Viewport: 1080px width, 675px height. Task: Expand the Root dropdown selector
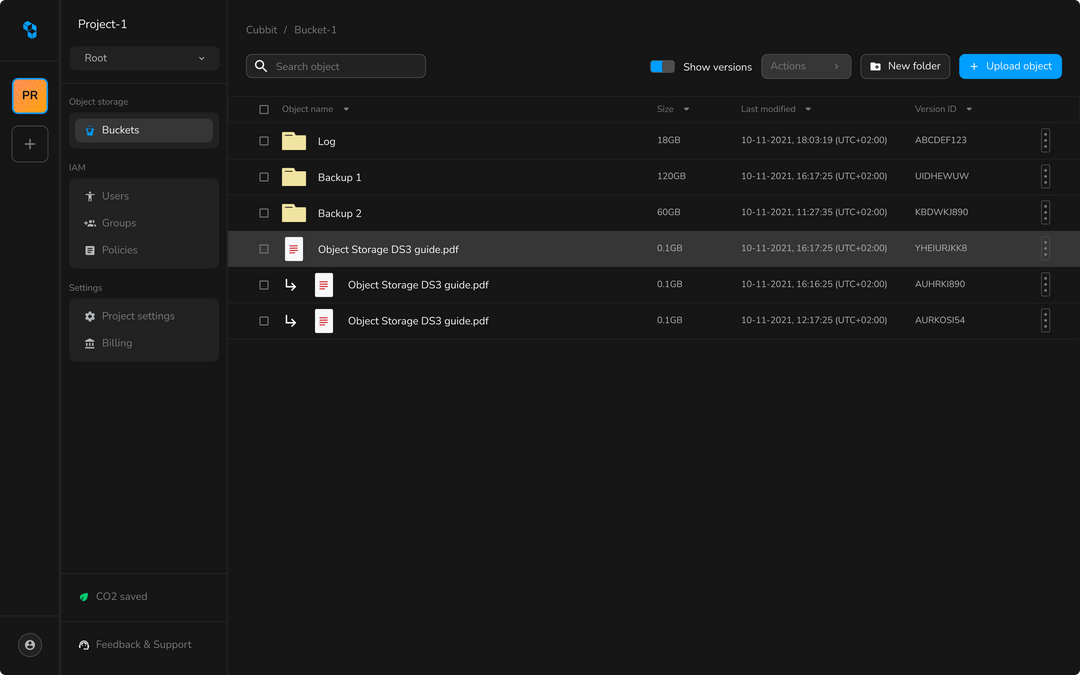(x=145, y=58)
